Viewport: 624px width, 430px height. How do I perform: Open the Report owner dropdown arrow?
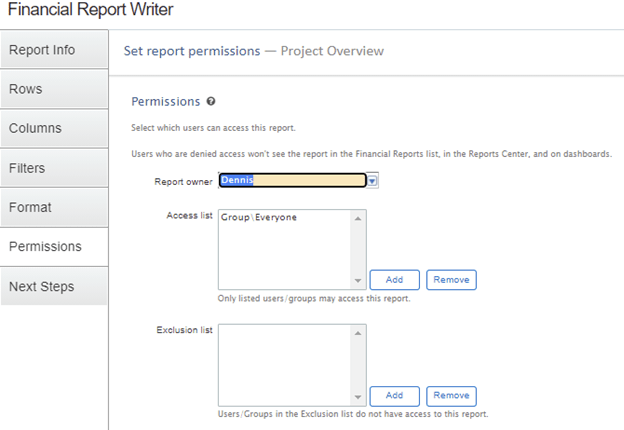(372, 181)
